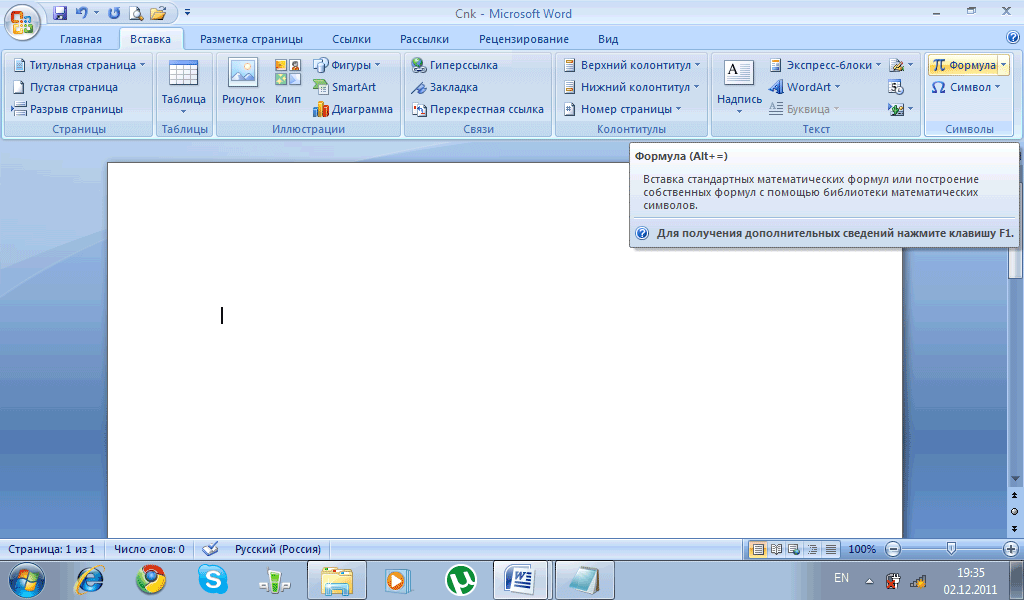Open the Рецензирование tab

524,39
